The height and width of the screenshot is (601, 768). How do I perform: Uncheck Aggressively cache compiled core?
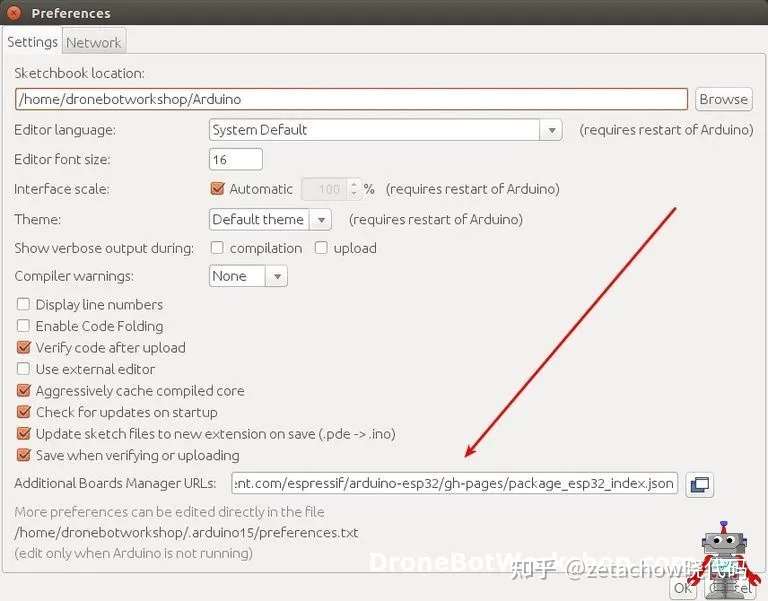tap(24, 390)
